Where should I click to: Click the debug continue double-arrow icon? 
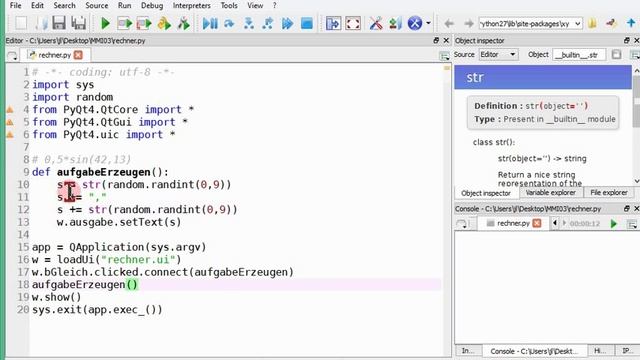click(x=287, y=23)
